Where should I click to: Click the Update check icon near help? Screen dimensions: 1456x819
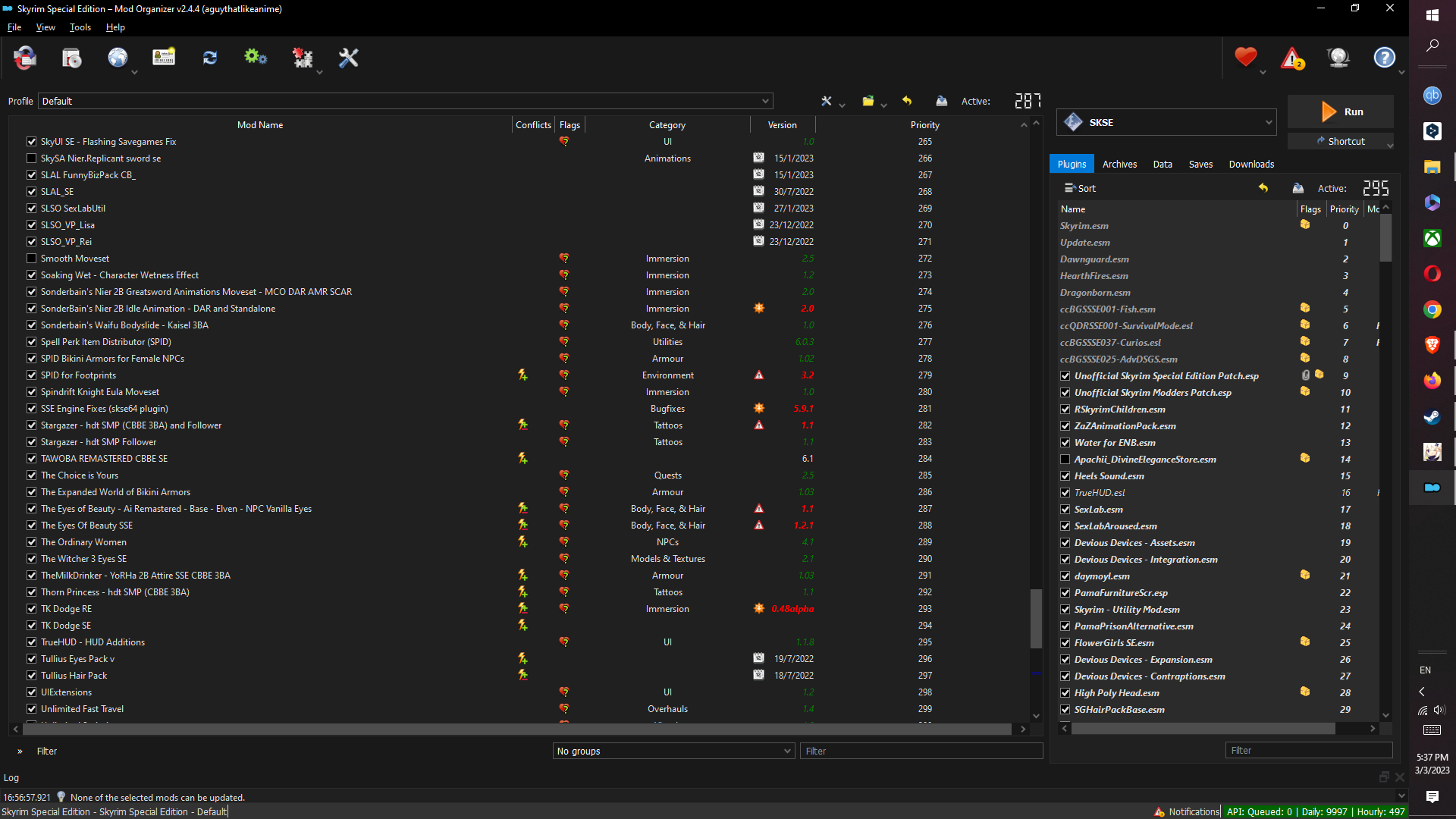(x=1338, y=58)
